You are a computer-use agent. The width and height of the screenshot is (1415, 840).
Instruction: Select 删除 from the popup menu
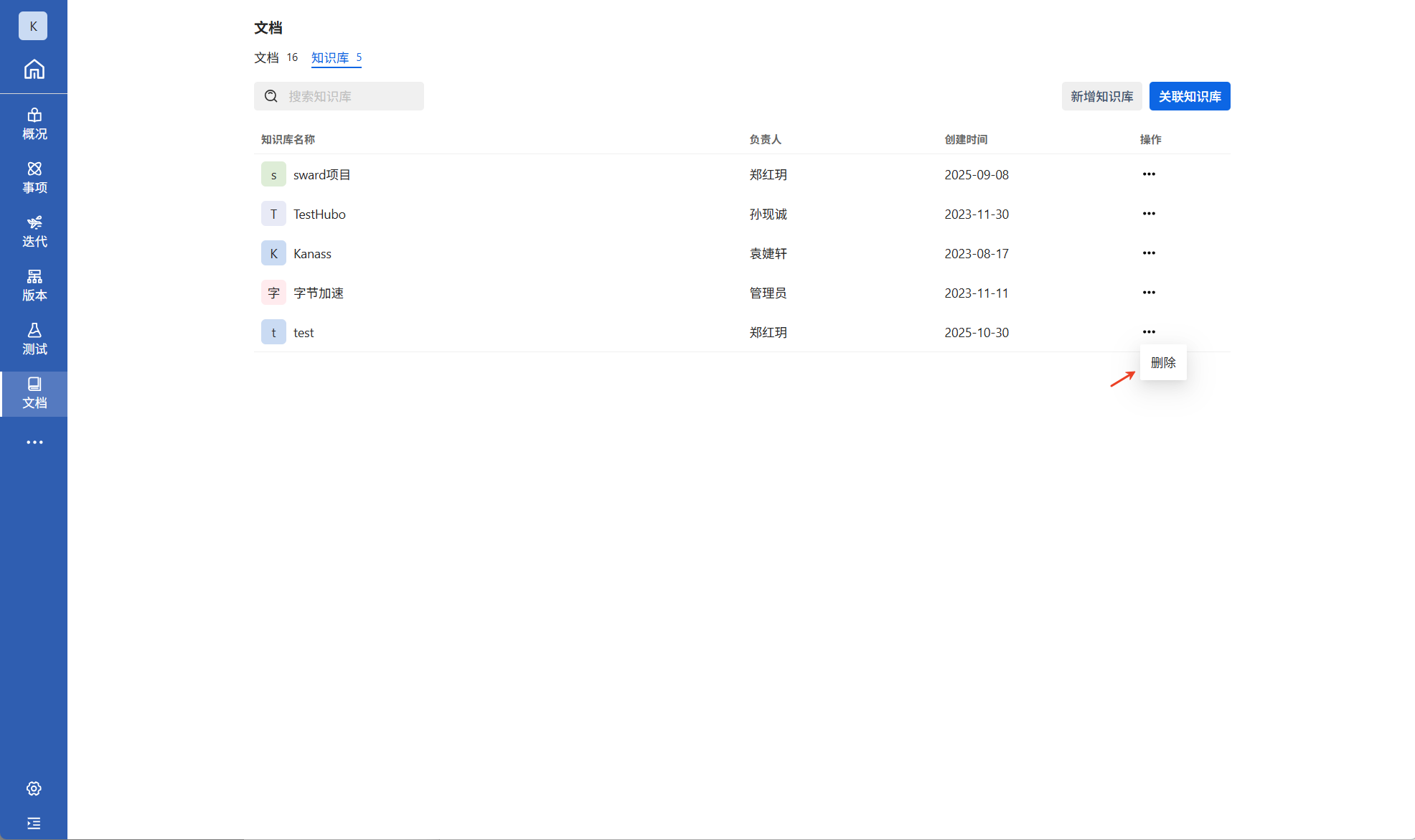pyautogui.click(x=1162, y=363)
